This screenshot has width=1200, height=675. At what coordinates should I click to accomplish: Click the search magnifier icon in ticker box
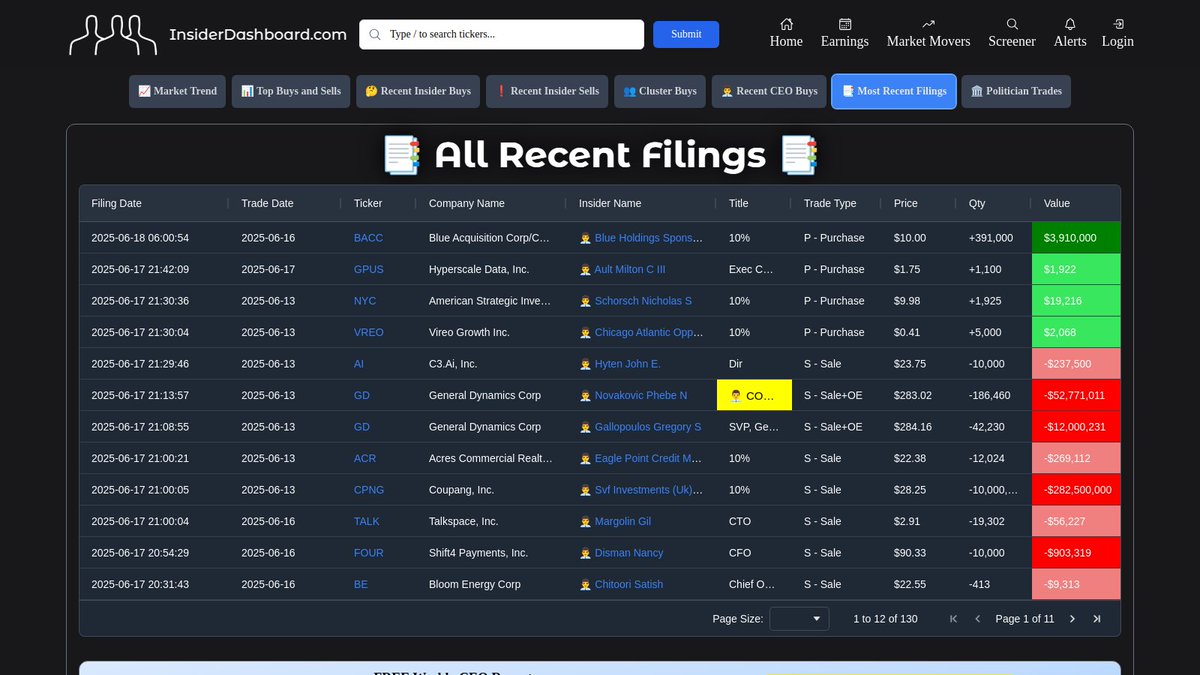click(x=375, y=34)
